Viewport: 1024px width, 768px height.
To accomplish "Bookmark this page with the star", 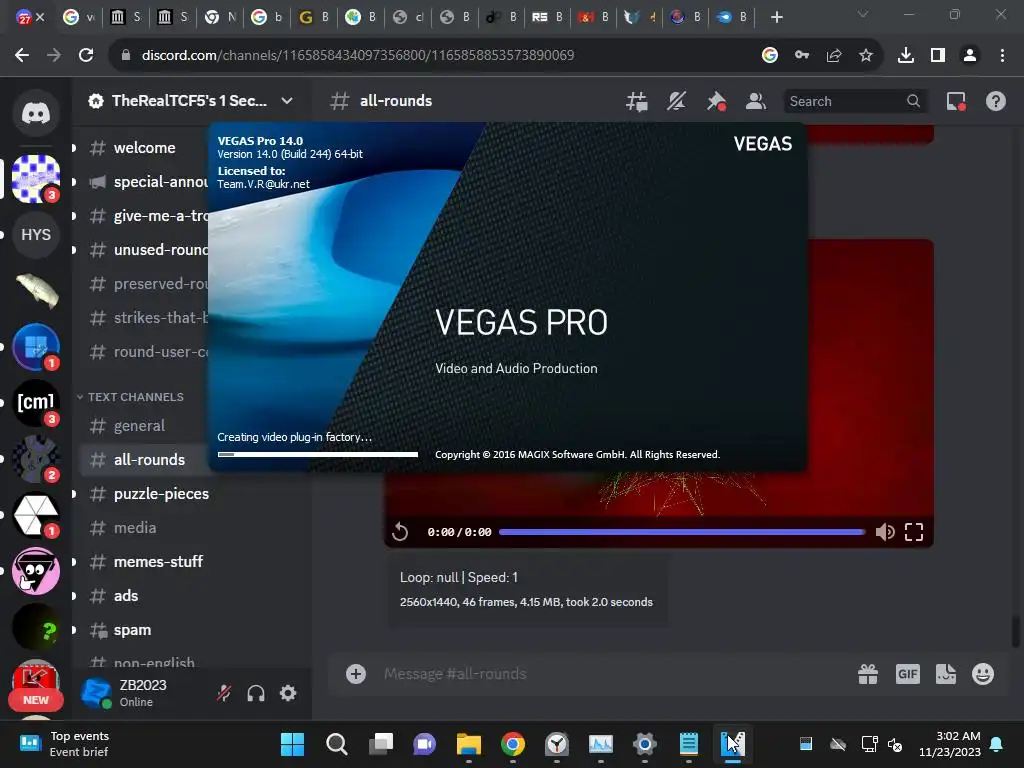I will pos(866,55).
